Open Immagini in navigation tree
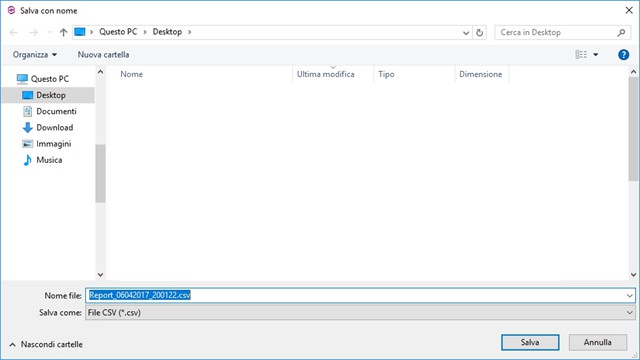This screenshot has height=360, width=640. pyautogui.click(x=53, y=144)
